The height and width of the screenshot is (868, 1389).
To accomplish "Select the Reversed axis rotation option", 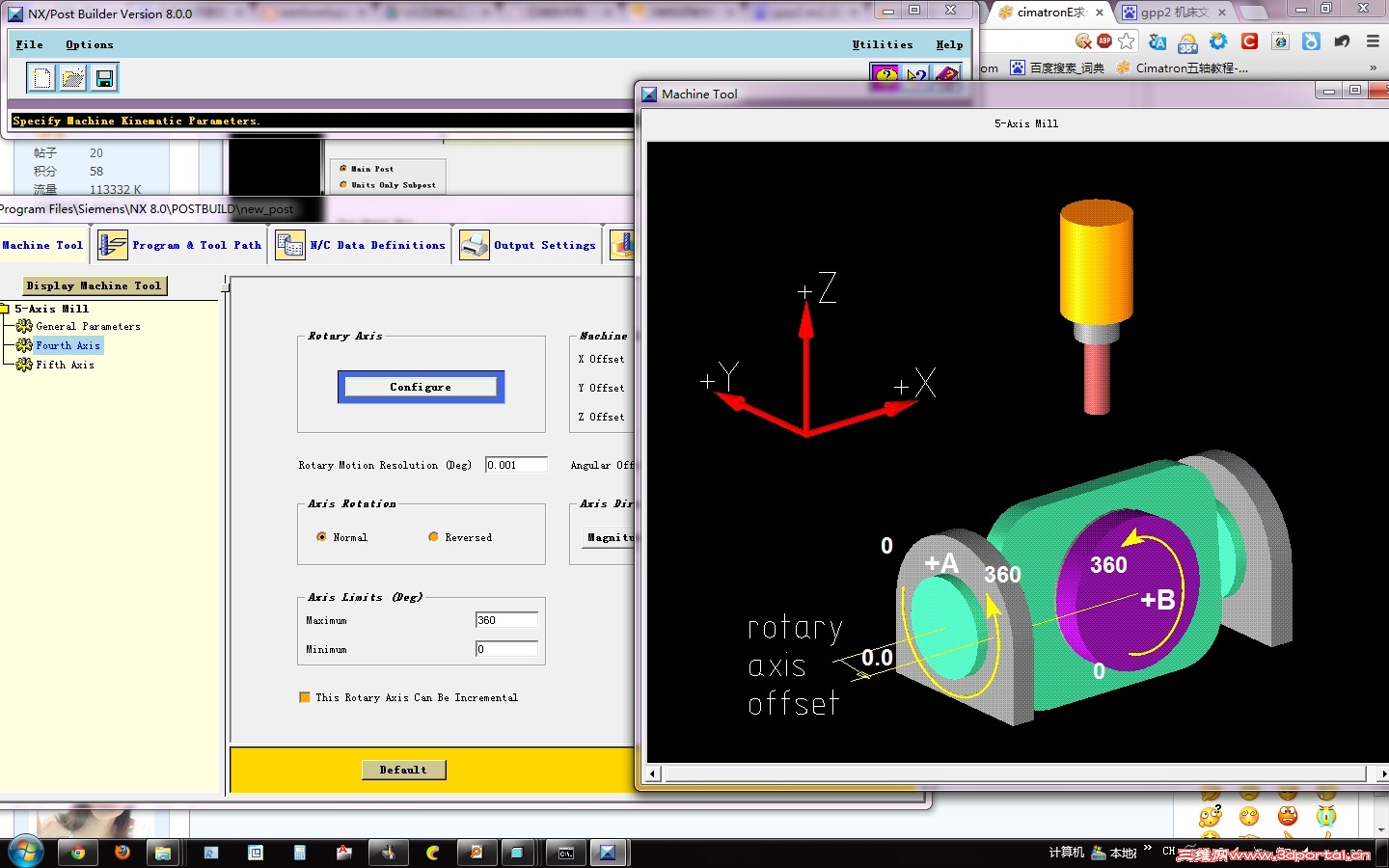I will [433, 537].
